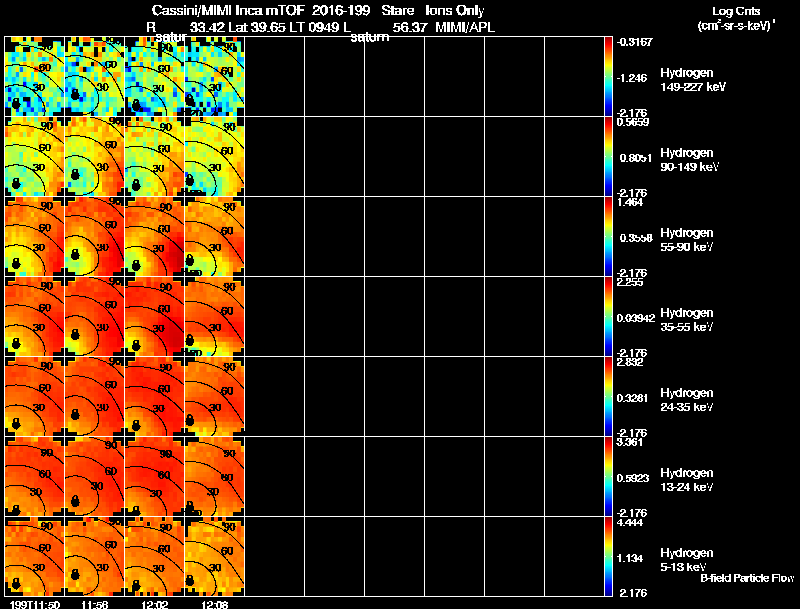Viewport: 800px width, 609px height.
Task: Pick the 55-90 keV panel at 199T11:50
Action: point(35,237)
